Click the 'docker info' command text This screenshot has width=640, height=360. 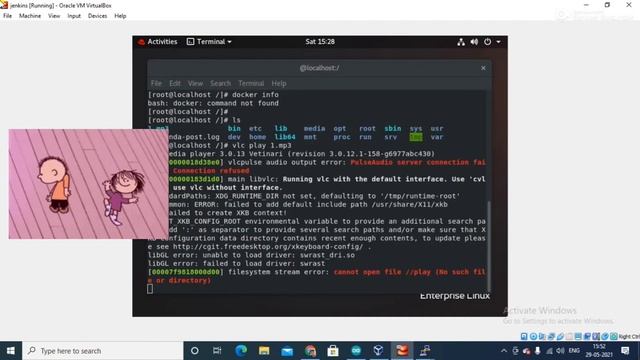point(255,95)
